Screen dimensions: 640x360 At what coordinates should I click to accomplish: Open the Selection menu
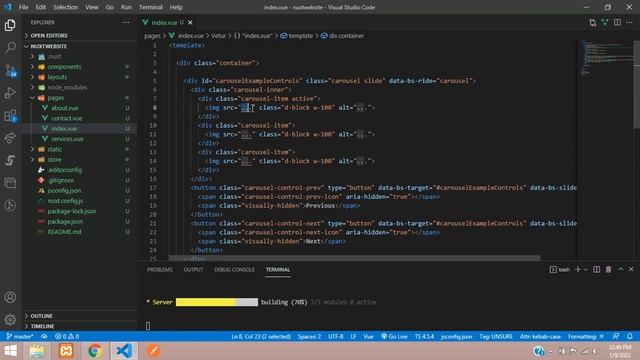pyautogui.click(x=65, y=7)
